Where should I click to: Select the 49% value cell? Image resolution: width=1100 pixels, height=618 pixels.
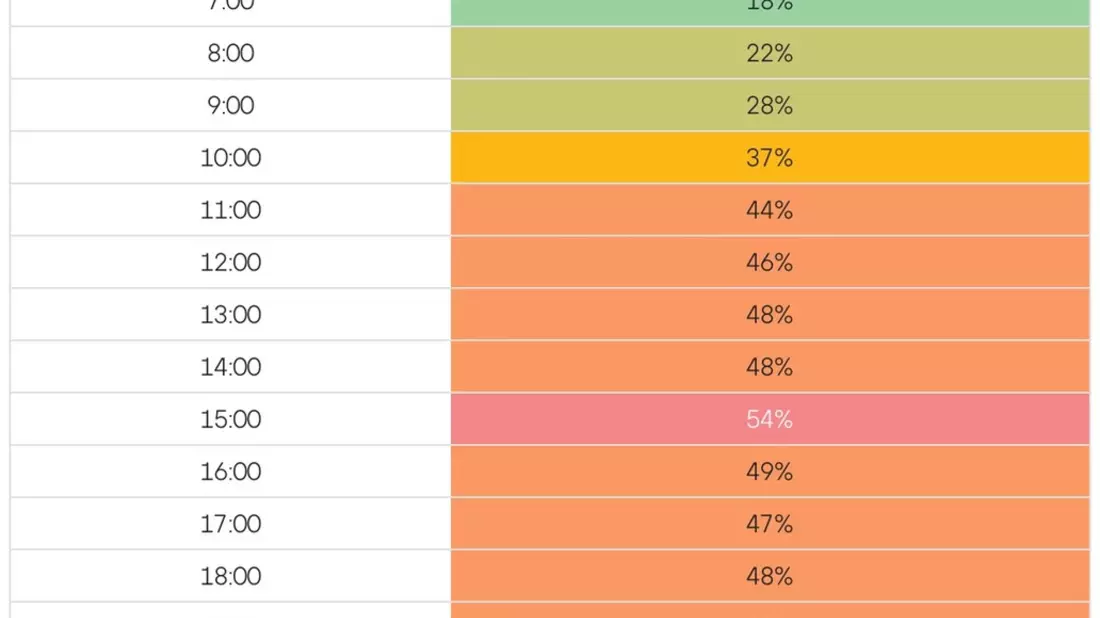pos(770,471)
